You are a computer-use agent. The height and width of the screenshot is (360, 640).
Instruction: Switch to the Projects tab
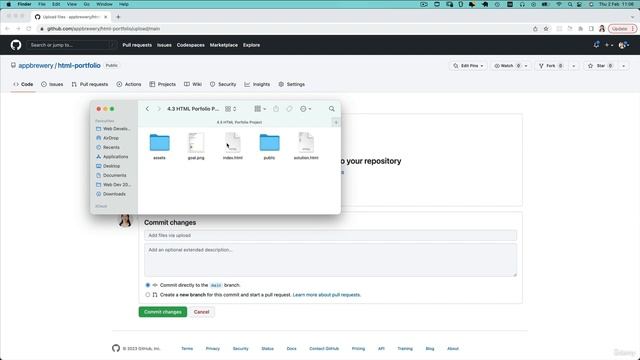point(162,84)
